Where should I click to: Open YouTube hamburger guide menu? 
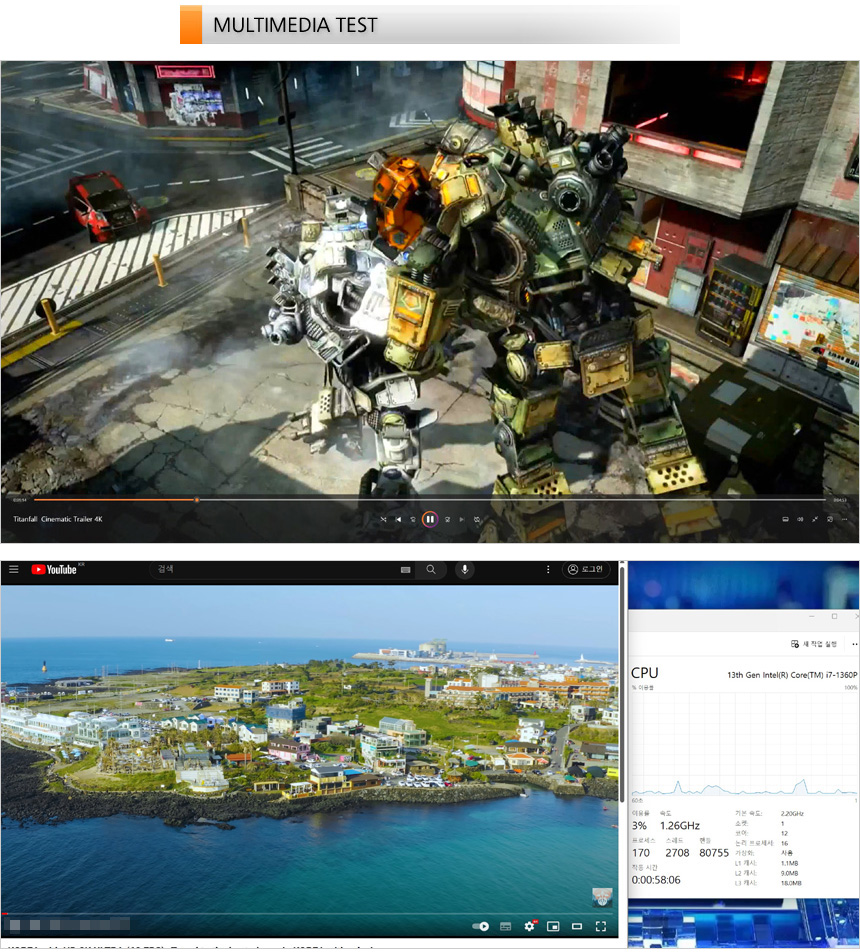[13, 569]
